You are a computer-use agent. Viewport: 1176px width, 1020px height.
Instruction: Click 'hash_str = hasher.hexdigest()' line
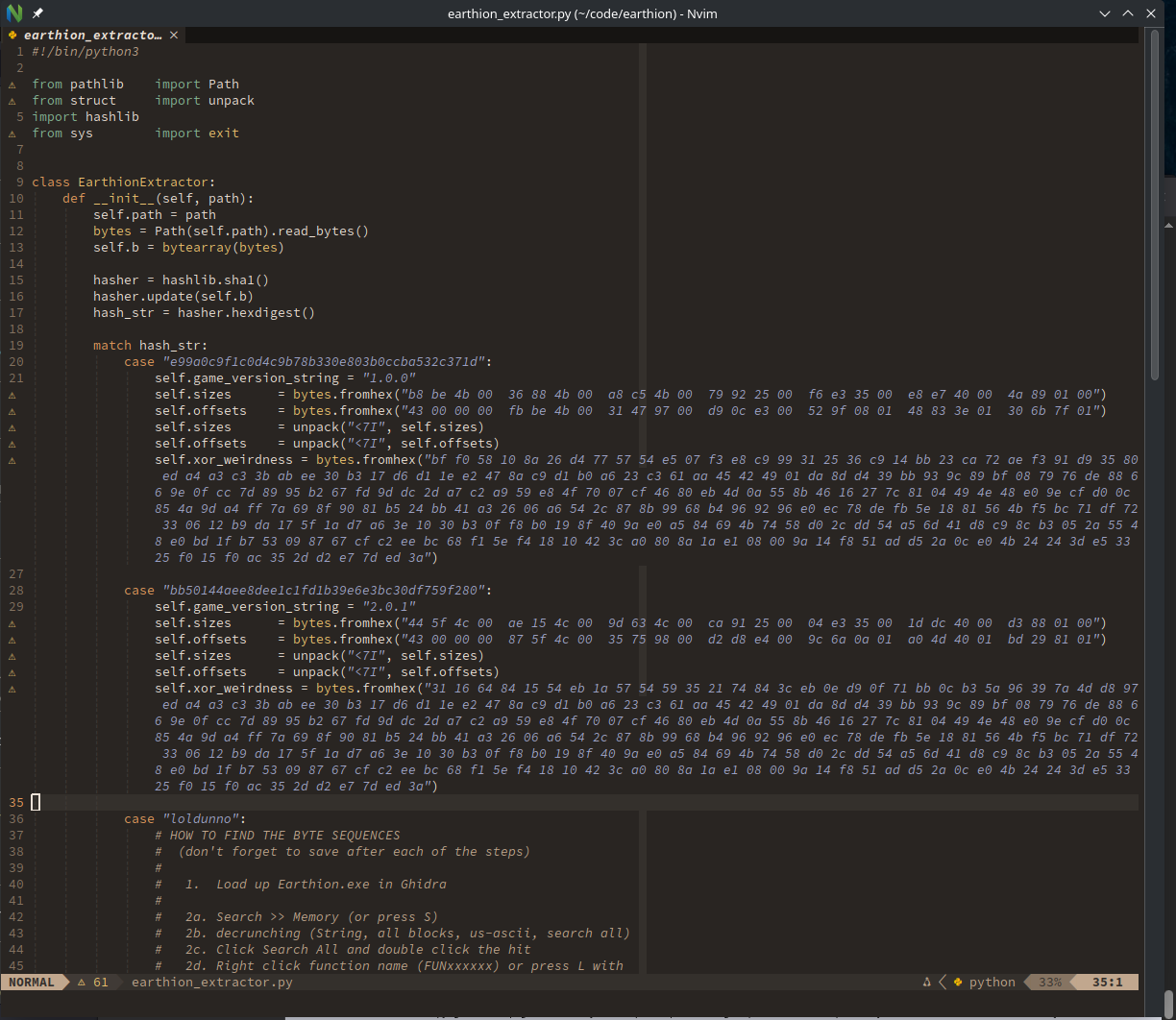tap(205, 313)
